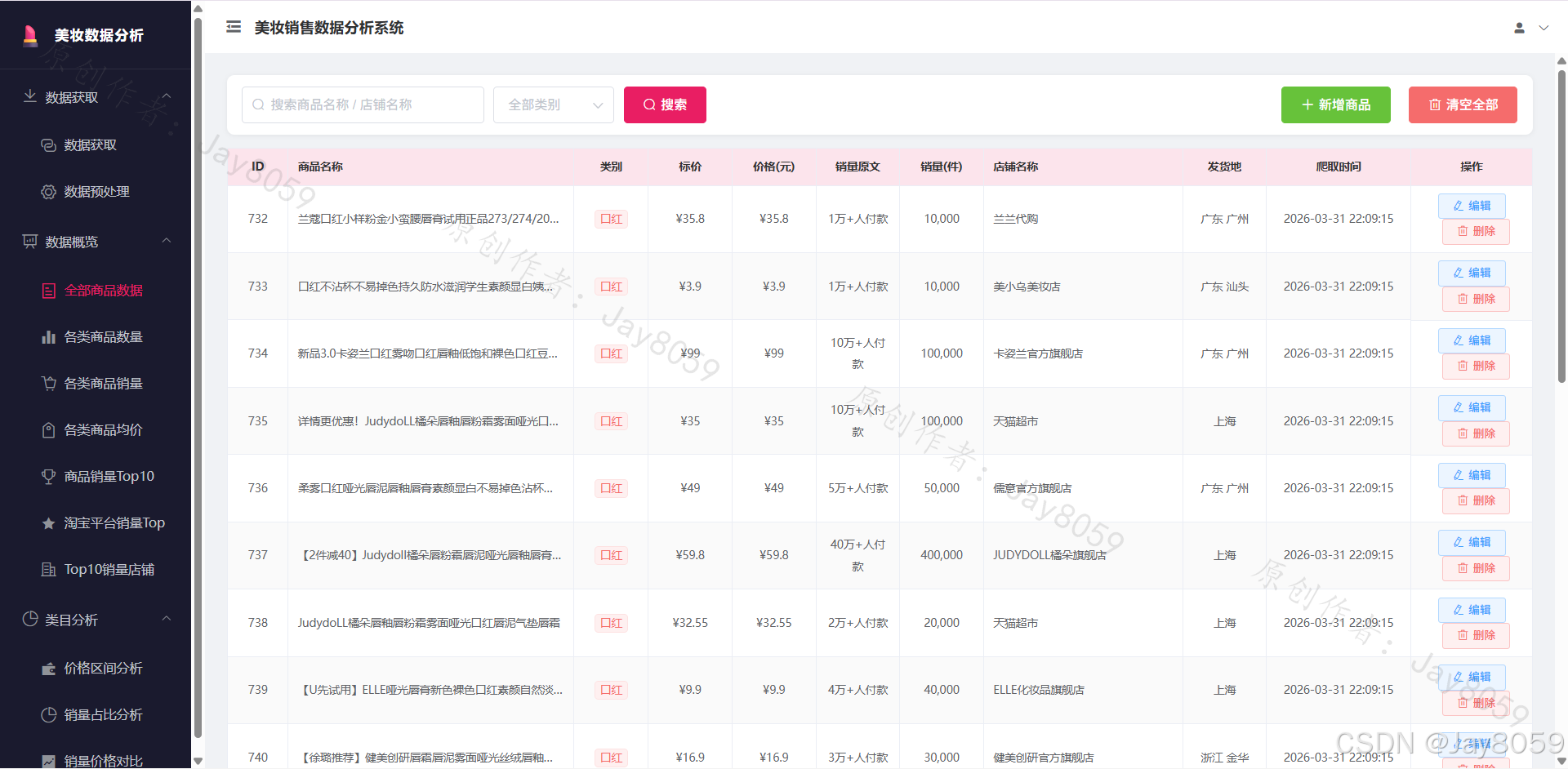
Task: Open the 商品销量Top10 menu item
Action: coord(96,476)
